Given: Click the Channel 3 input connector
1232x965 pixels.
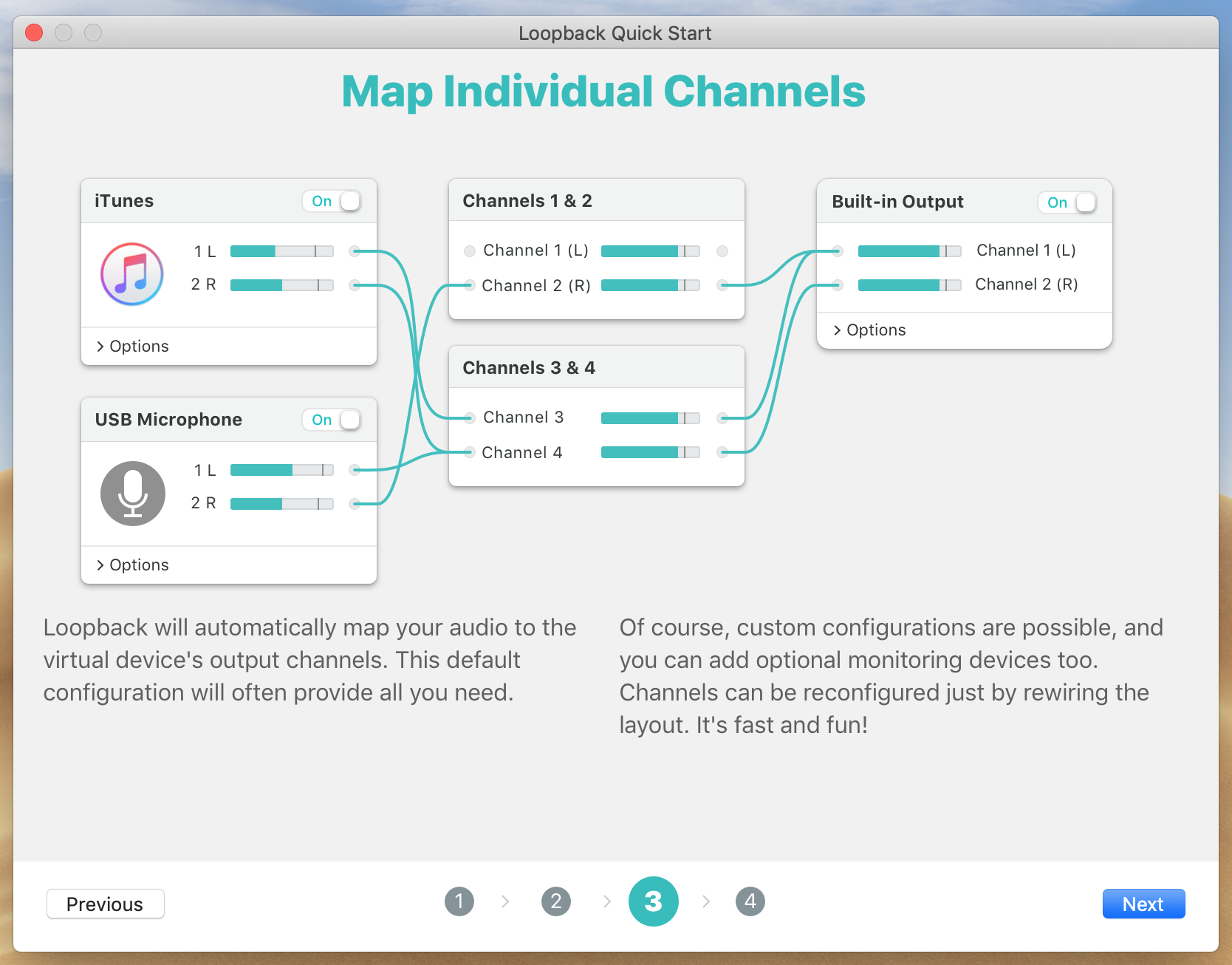Looking at the screenshot, I should point(470,418).
